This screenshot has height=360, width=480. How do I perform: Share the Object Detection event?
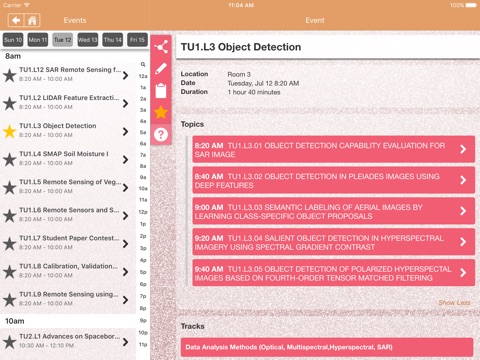coord(161,47)
